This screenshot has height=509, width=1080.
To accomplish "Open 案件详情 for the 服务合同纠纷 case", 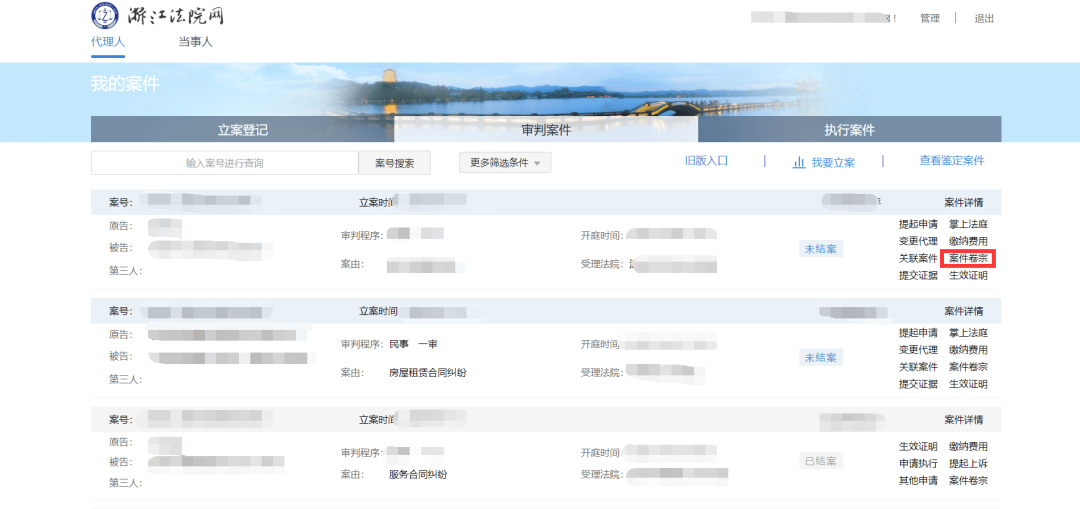I will click(x=964, y=419).
